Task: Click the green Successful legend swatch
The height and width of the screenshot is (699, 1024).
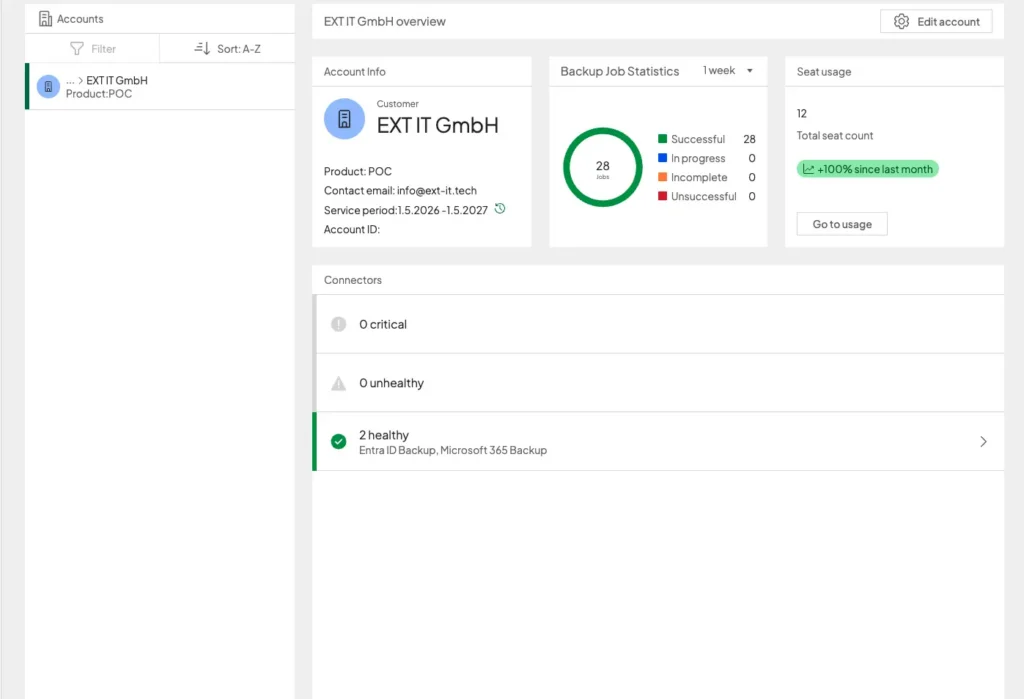Action: (x=662, y=138)
